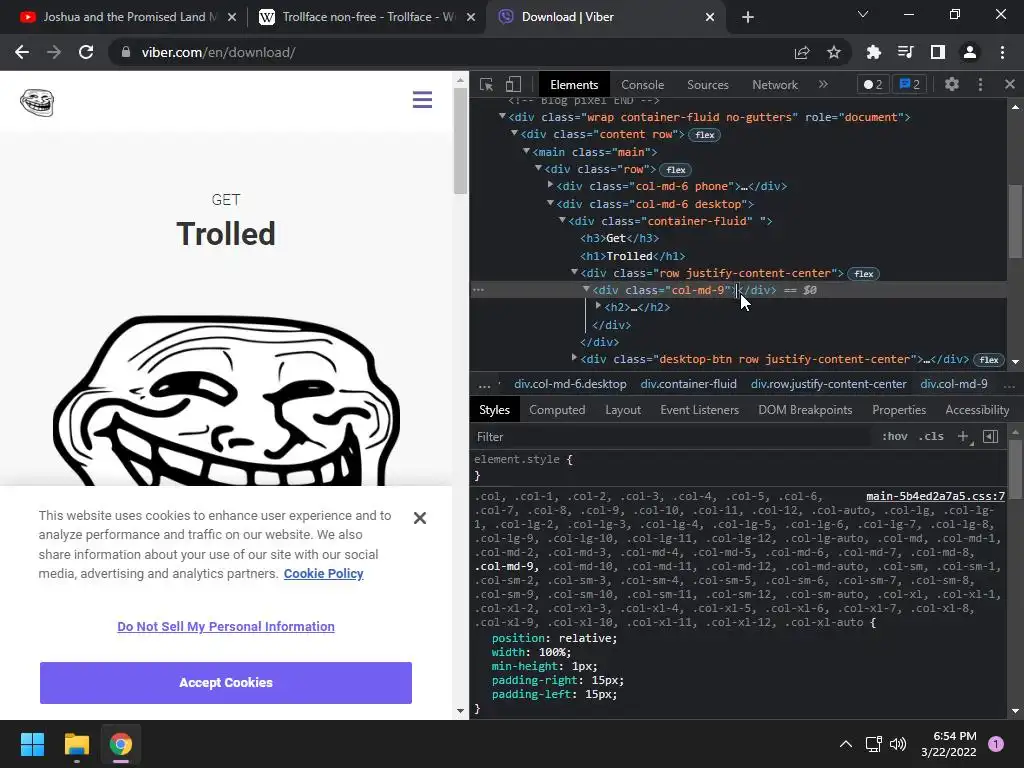
Task: Open the Properties pane
Action: coord(899,410)
